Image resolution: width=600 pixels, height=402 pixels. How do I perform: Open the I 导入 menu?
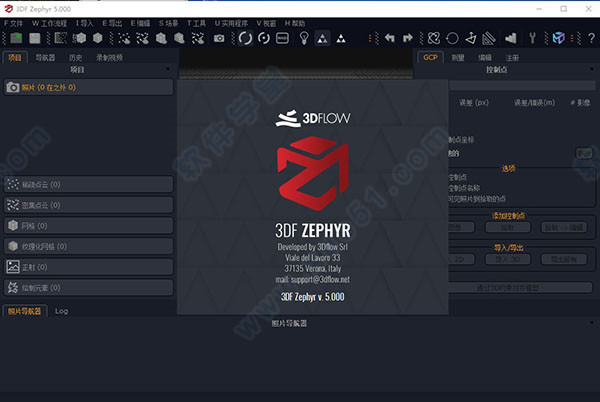84,23
